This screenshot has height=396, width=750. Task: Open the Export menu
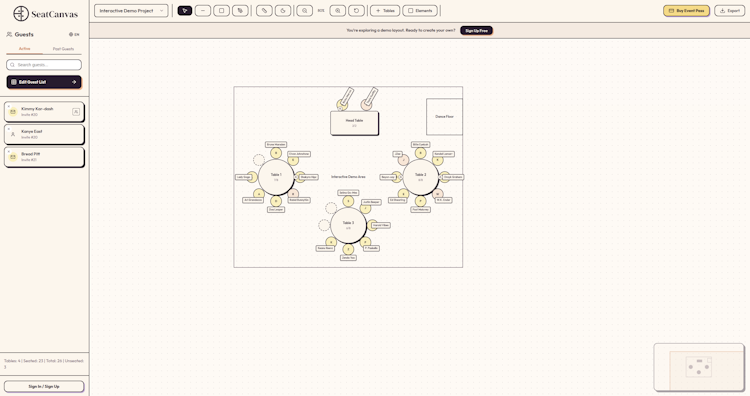click(729, 11)
